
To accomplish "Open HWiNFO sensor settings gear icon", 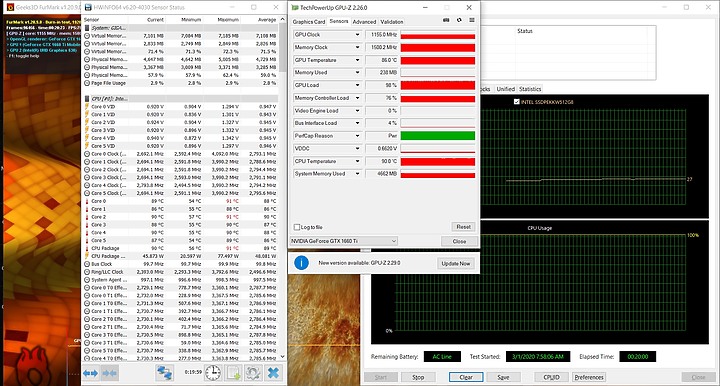I will click(x=253, y=373).
